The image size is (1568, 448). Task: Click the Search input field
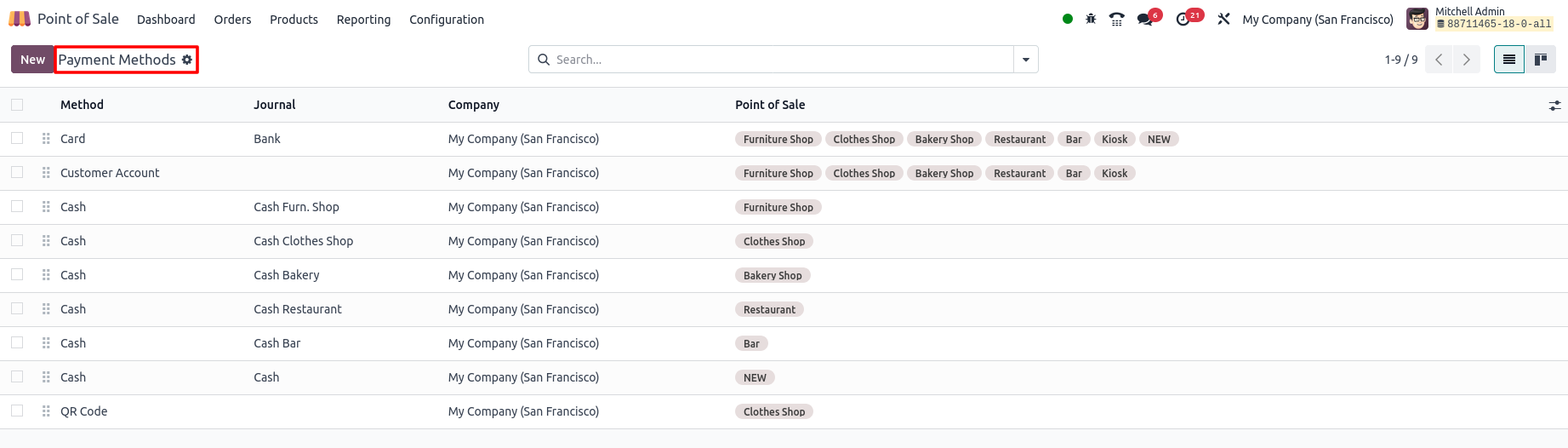click(781, 60)
